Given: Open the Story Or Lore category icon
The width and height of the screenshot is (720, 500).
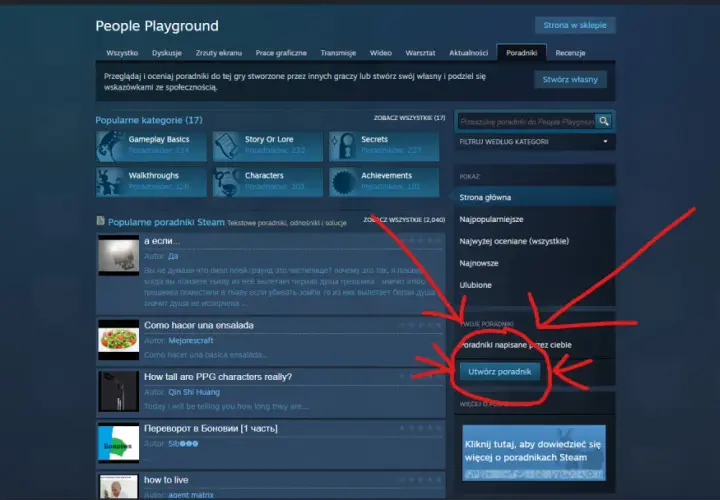Looking at the screenshot, I should [227, 146].
